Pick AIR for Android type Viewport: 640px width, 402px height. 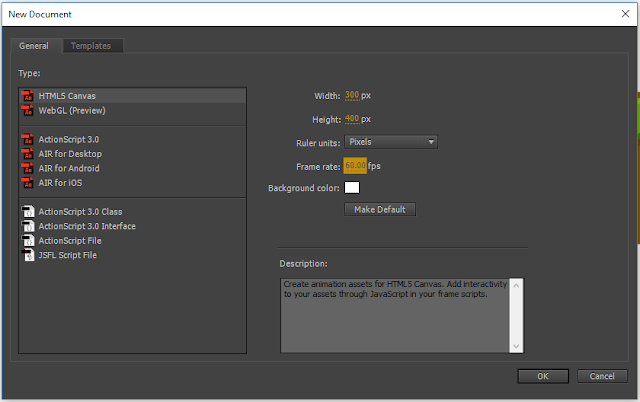pyautogui.click(x=133, y=168)
